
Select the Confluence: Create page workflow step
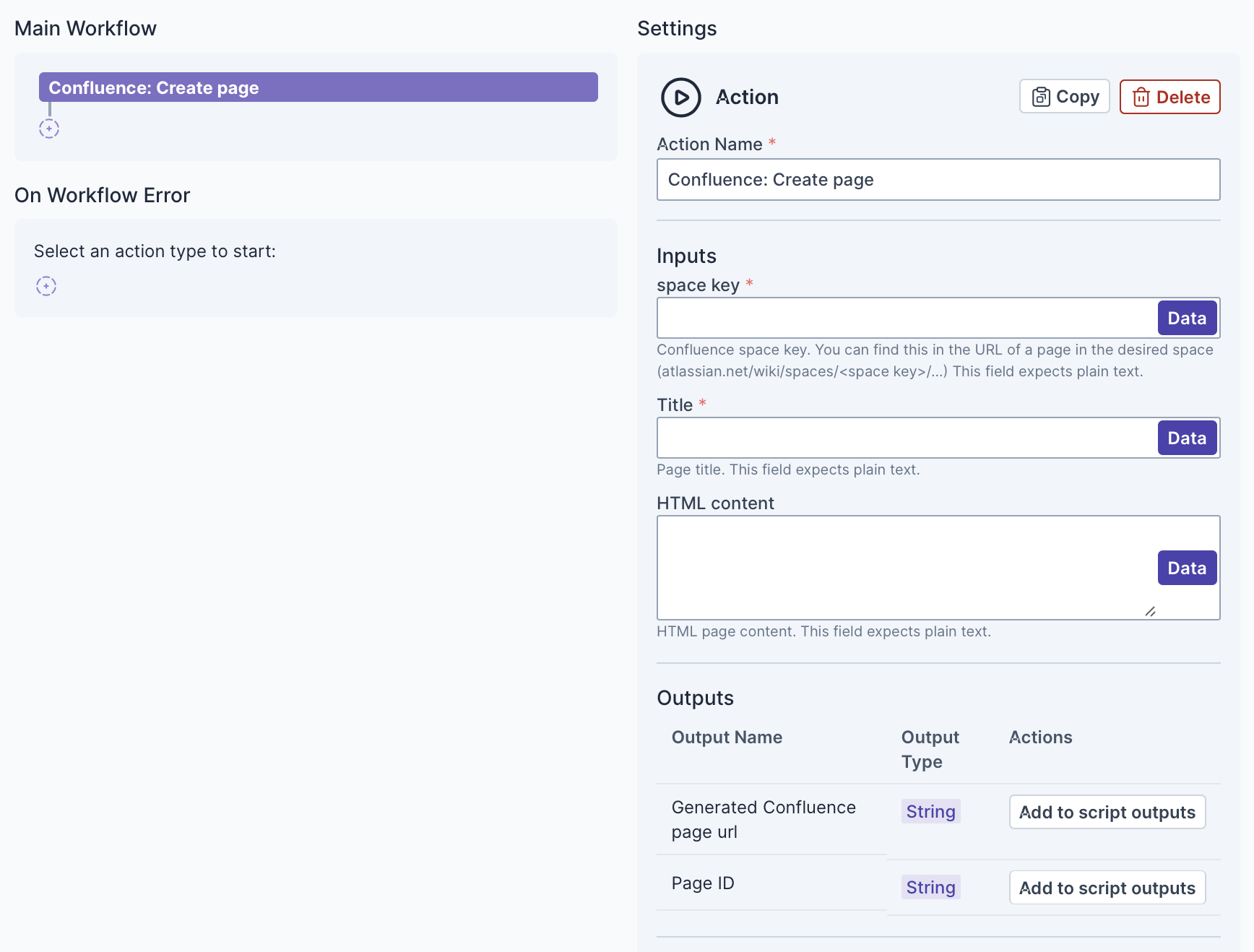[x=318, y=87]
